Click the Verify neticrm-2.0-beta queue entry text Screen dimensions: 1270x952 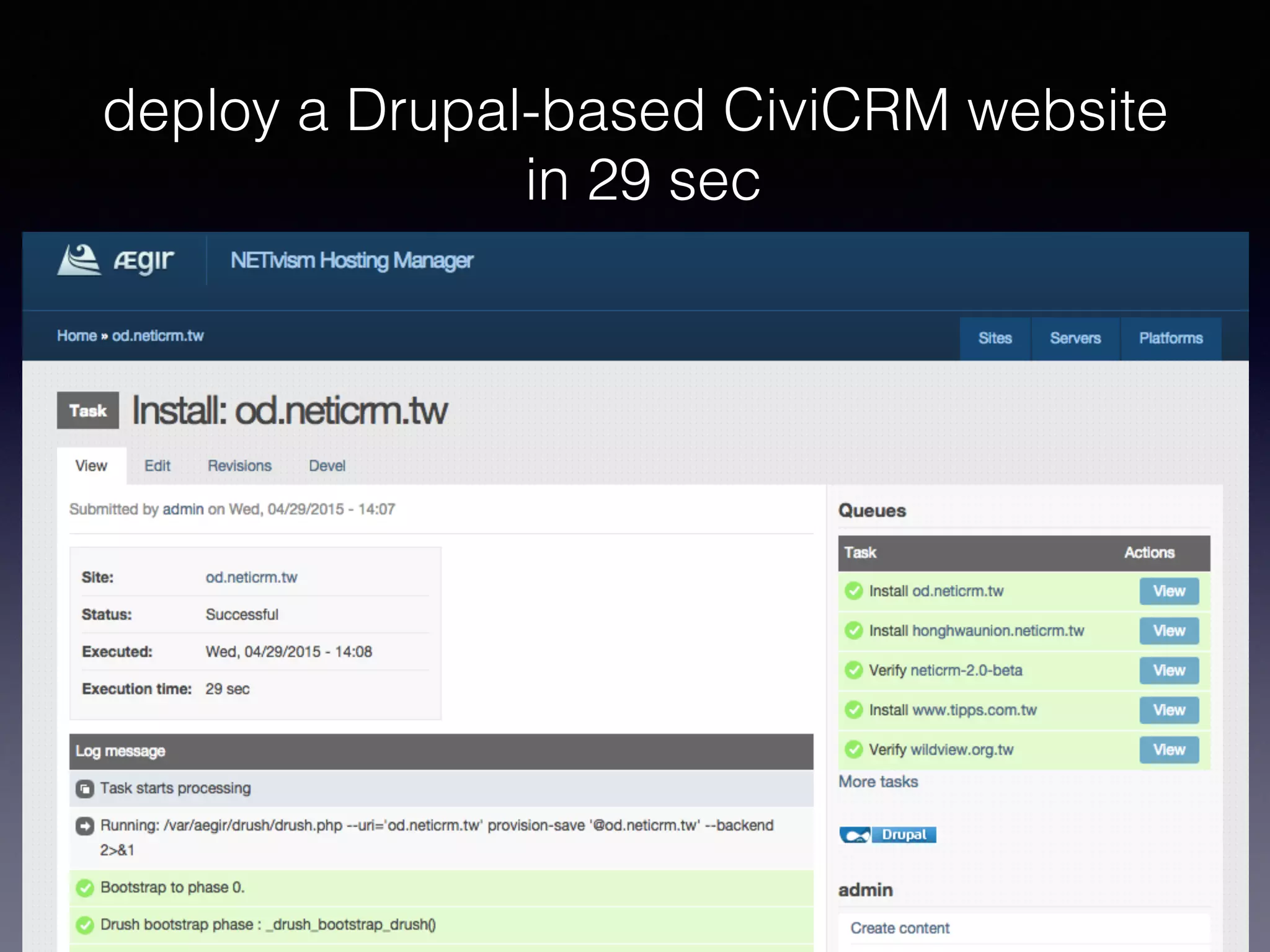[x=945, y=671]
